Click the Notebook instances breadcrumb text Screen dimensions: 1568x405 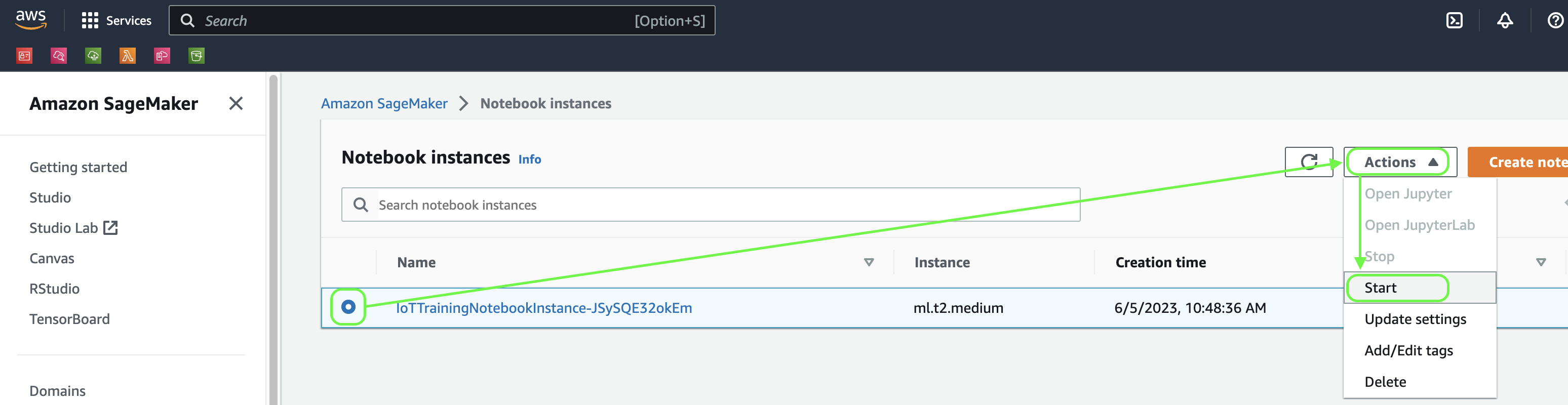[x=545, y=103]
